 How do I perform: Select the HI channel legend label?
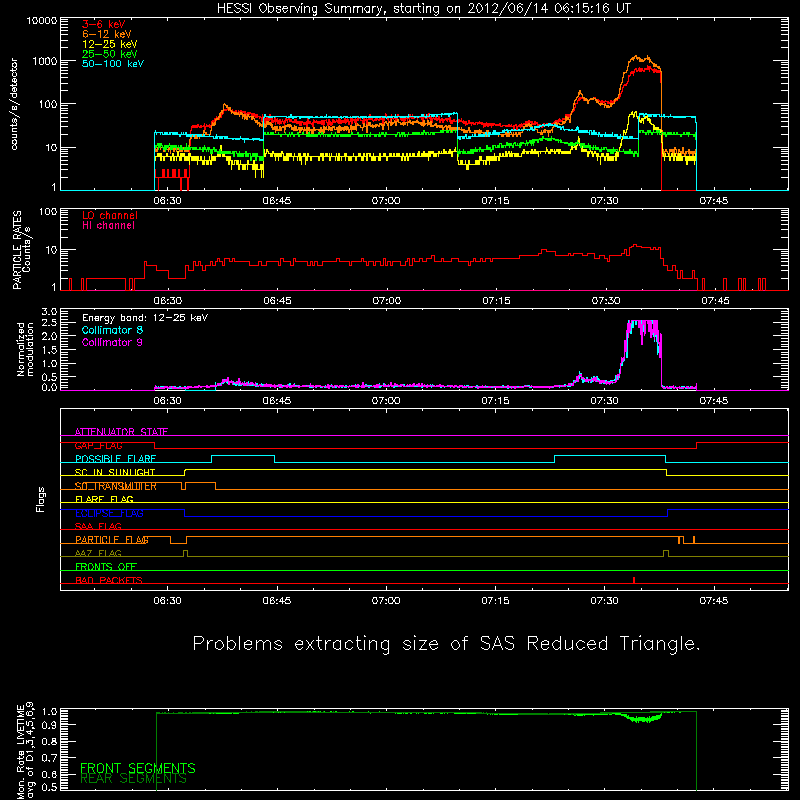[108, 226]
